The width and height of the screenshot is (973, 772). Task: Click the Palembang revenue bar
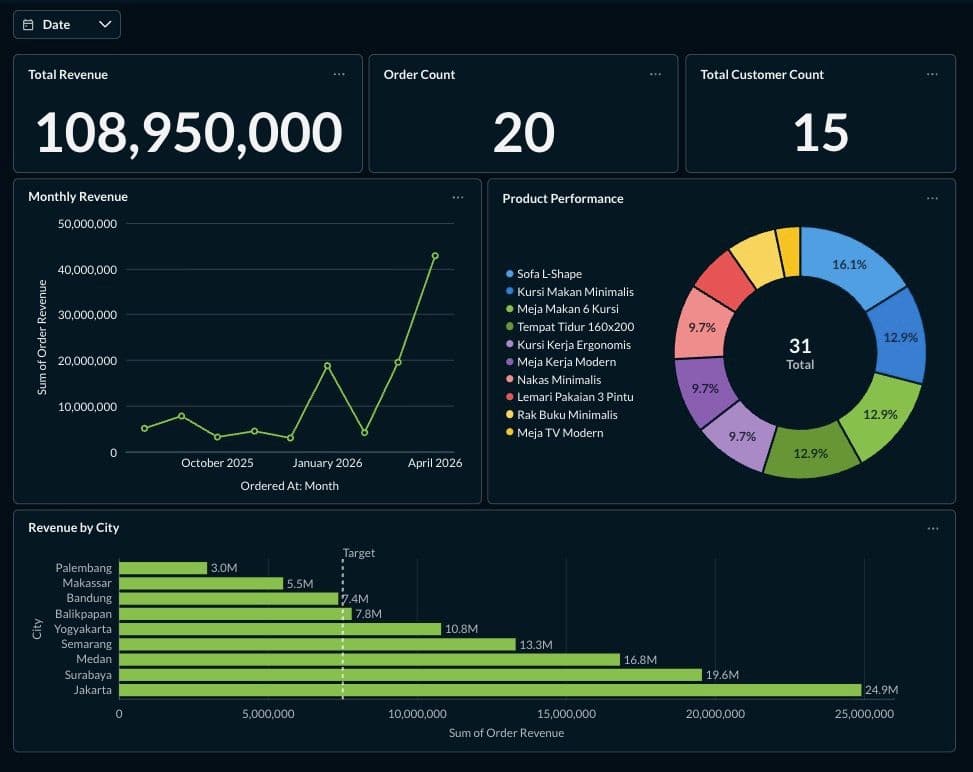pos(163,568)
